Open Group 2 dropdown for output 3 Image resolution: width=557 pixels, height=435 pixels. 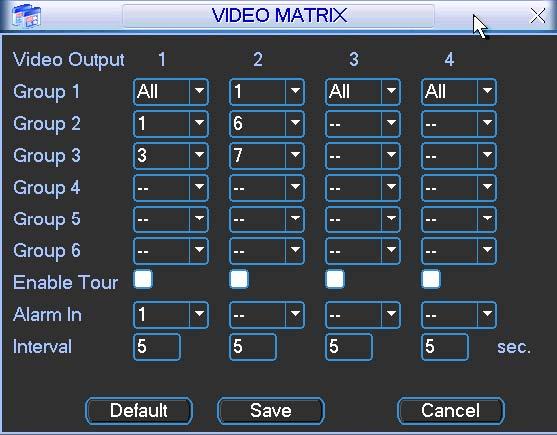[x=363, y=124]
